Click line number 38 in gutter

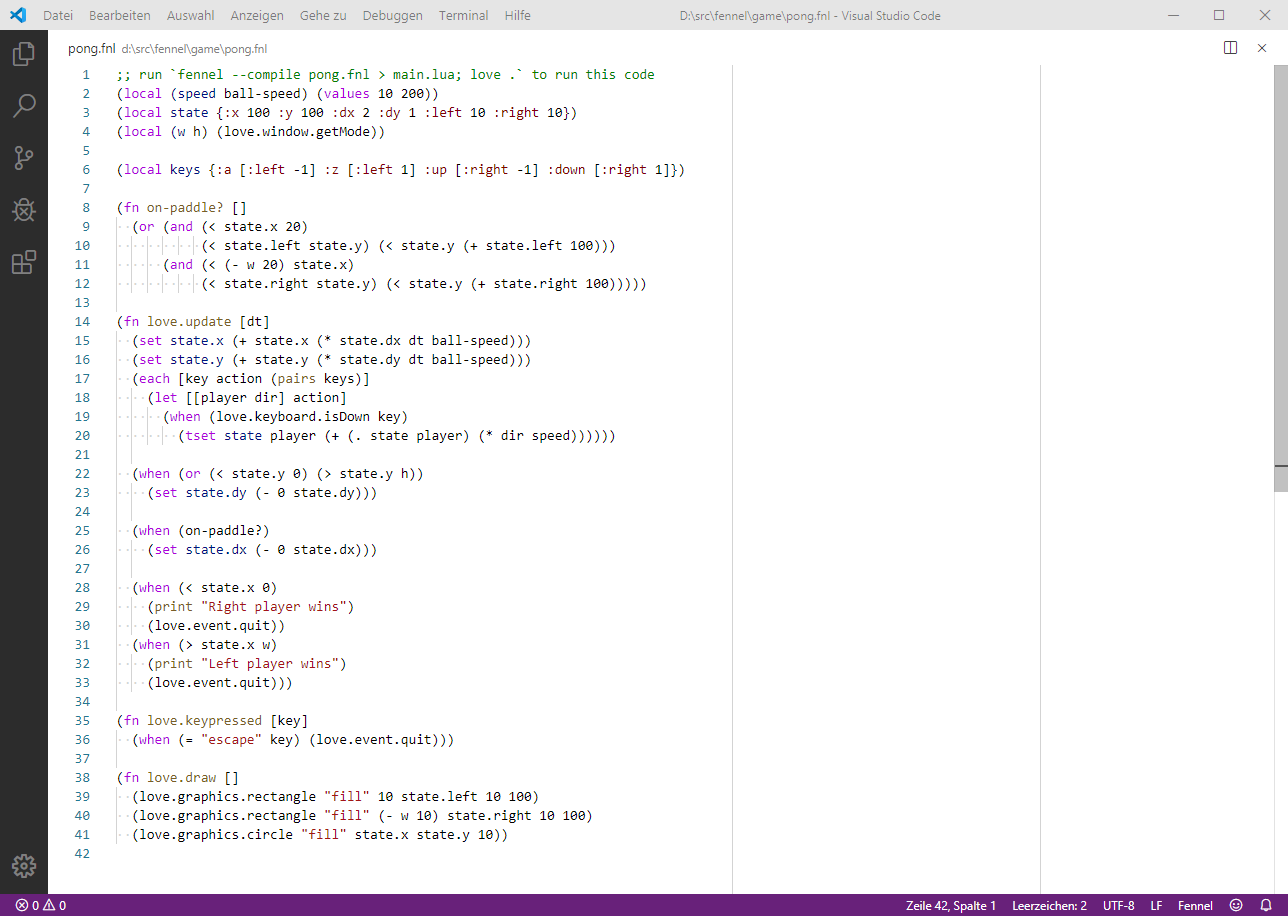[82, 777]
